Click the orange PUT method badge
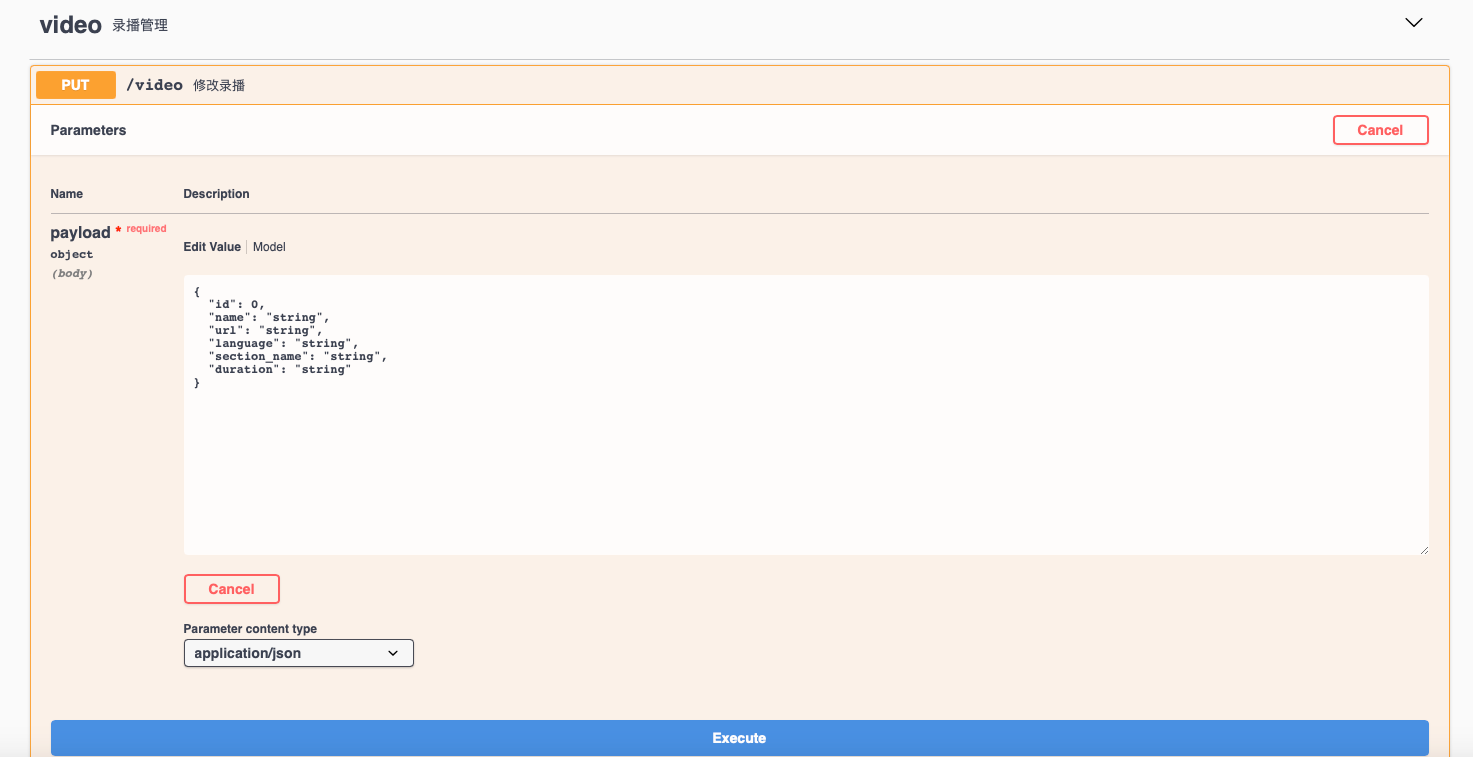Screen dimensions: 1473x757 pos(76,85)
